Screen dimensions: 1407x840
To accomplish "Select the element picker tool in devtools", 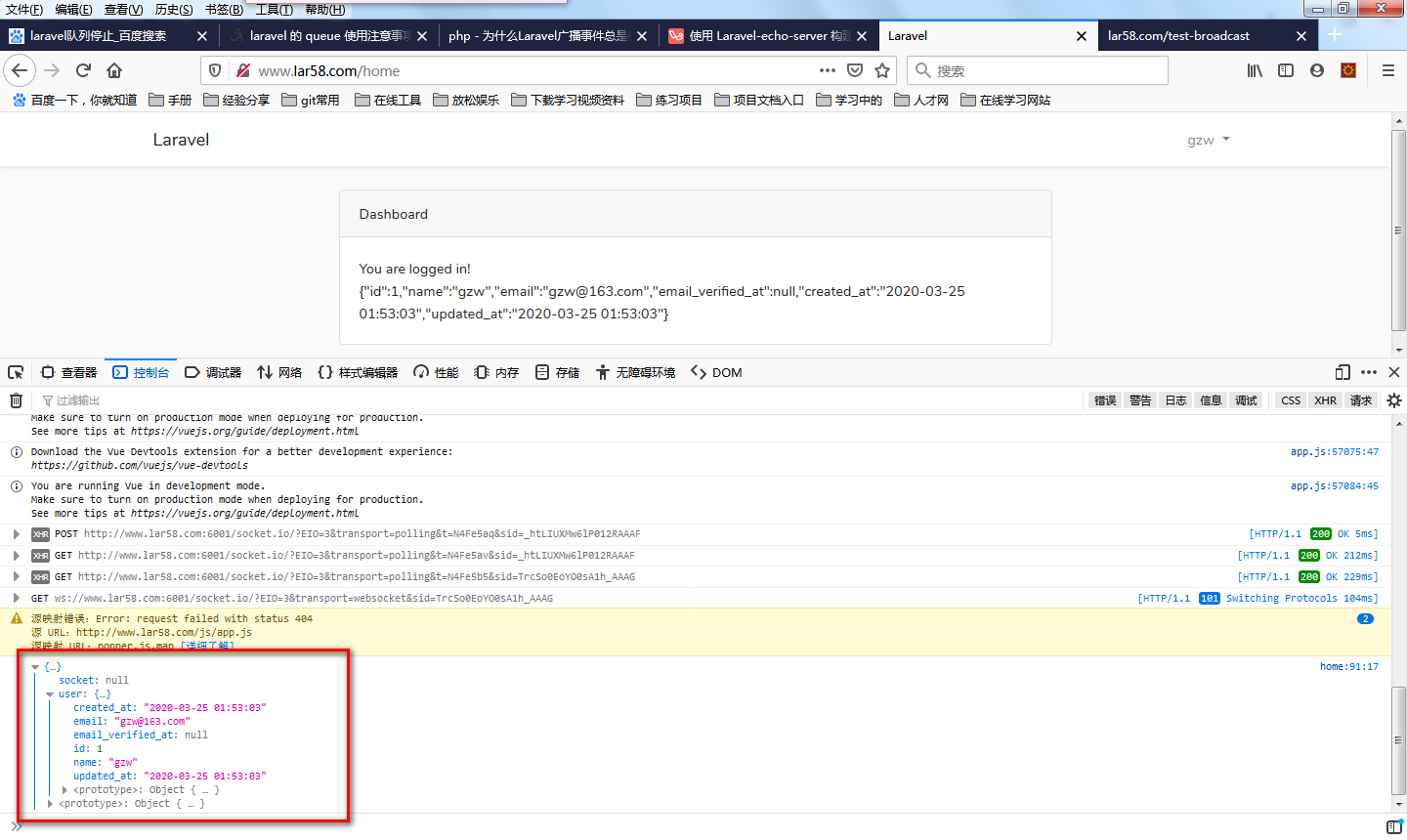I will coord(15,372).
